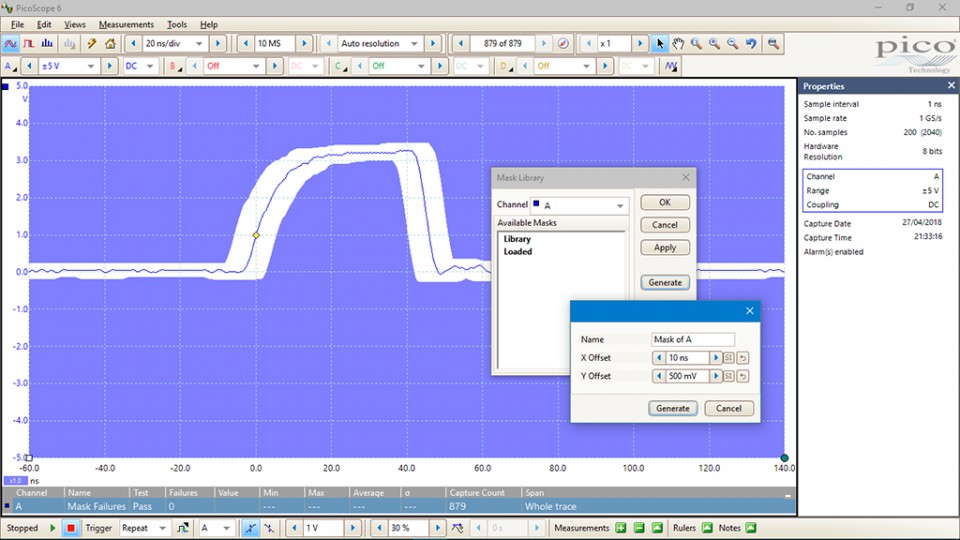Viewport: 960px width, 540px height.
Task: Click the Name field containing Mask of A
Action: (x=692, y=340)
